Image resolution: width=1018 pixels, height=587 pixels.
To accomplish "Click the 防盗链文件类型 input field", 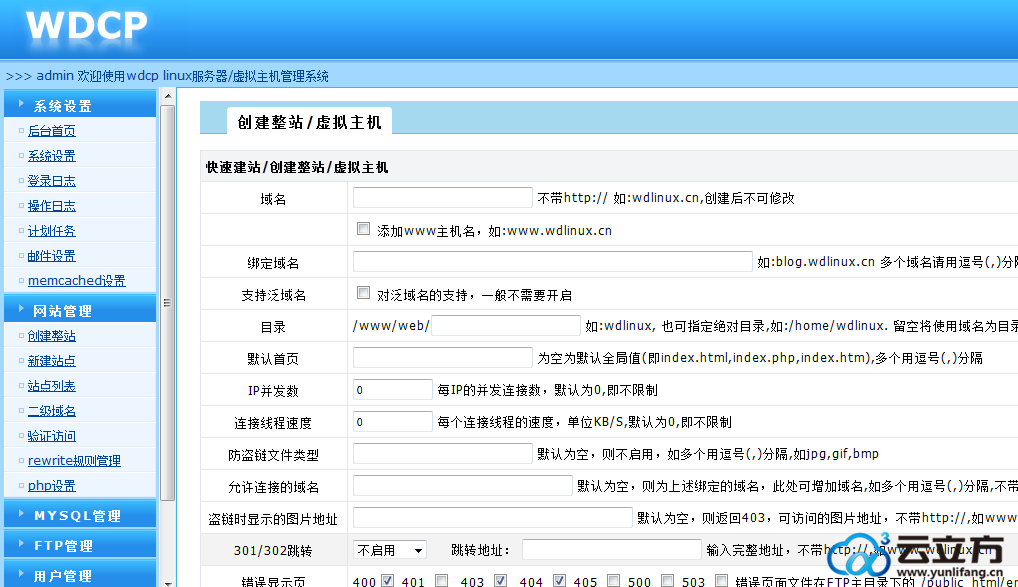I will pos(443,453).
